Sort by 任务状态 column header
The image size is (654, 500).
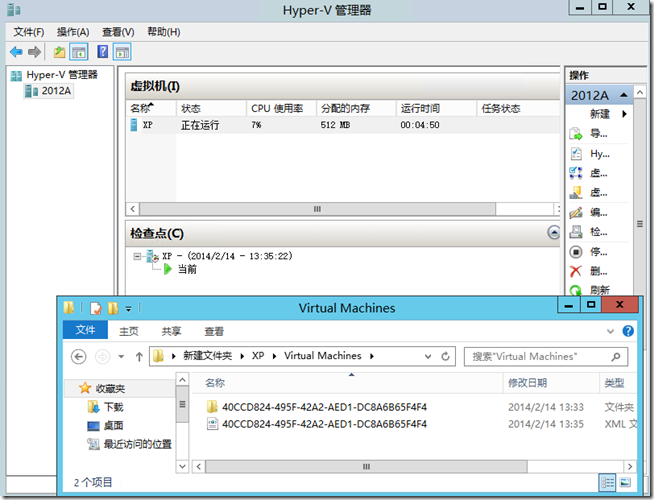[x=518, y=108]
